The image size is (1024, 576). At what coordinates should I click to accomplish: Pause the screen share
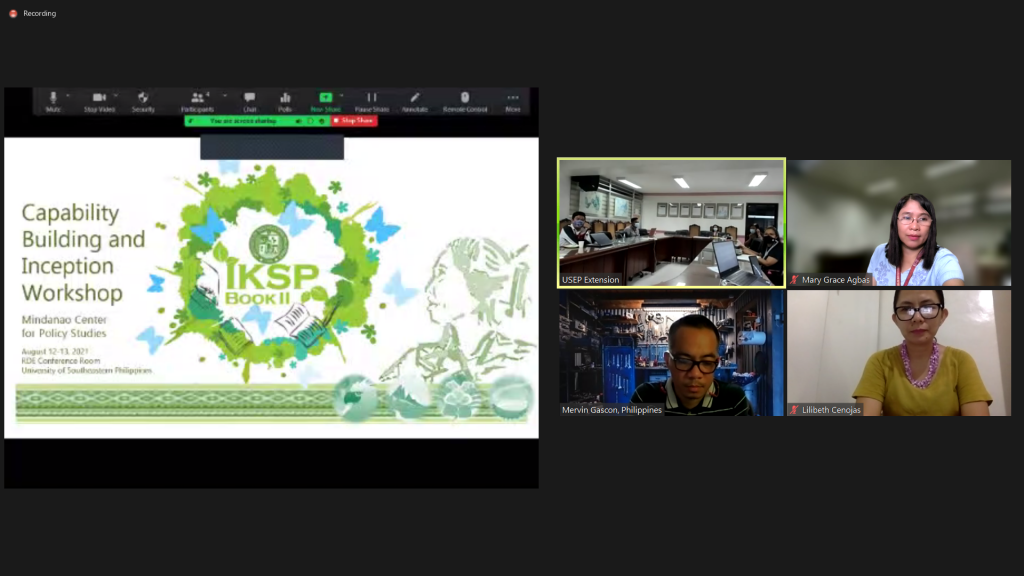372,101
